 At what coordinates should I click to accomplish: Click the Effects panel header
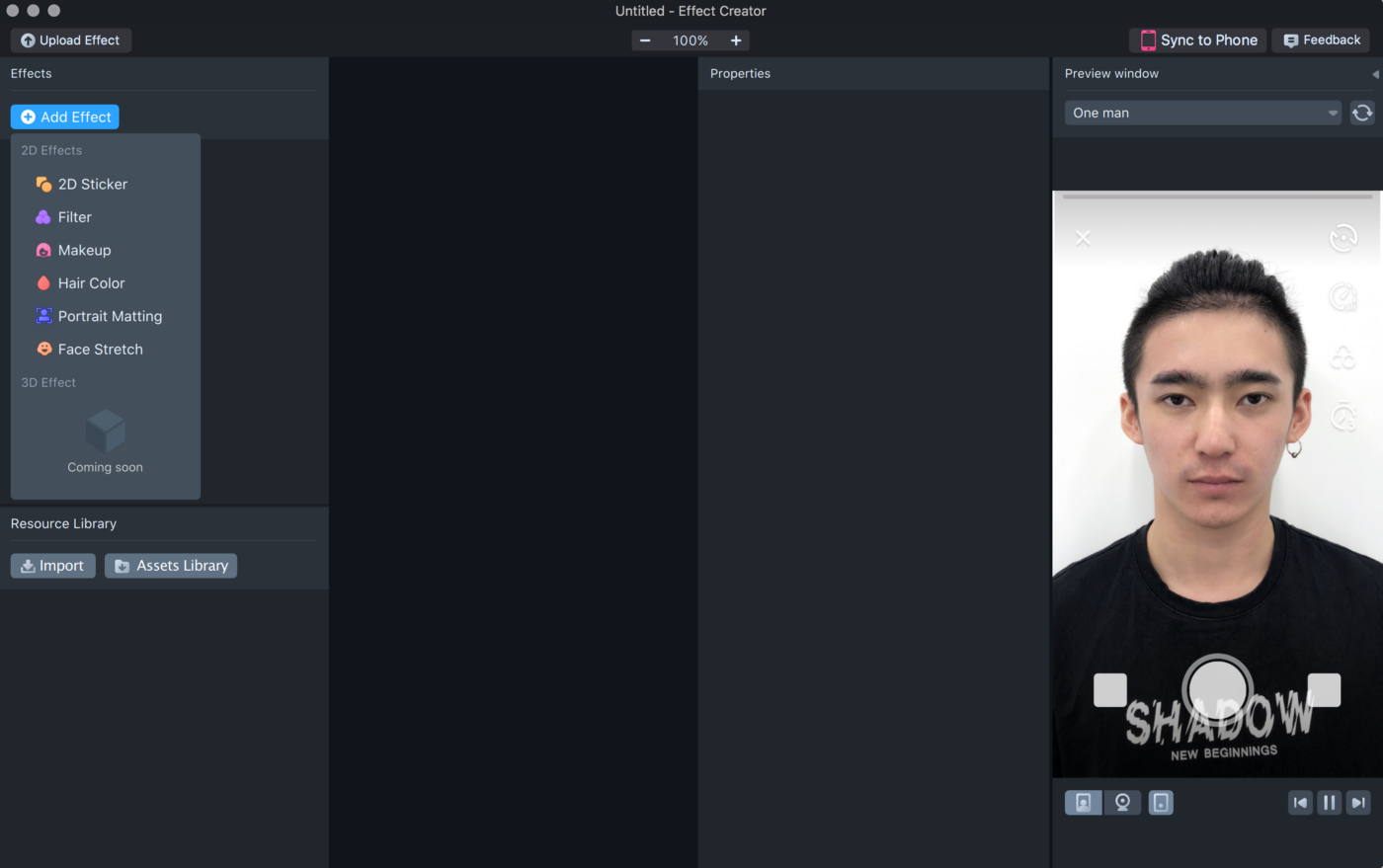[x=32, y=74]
